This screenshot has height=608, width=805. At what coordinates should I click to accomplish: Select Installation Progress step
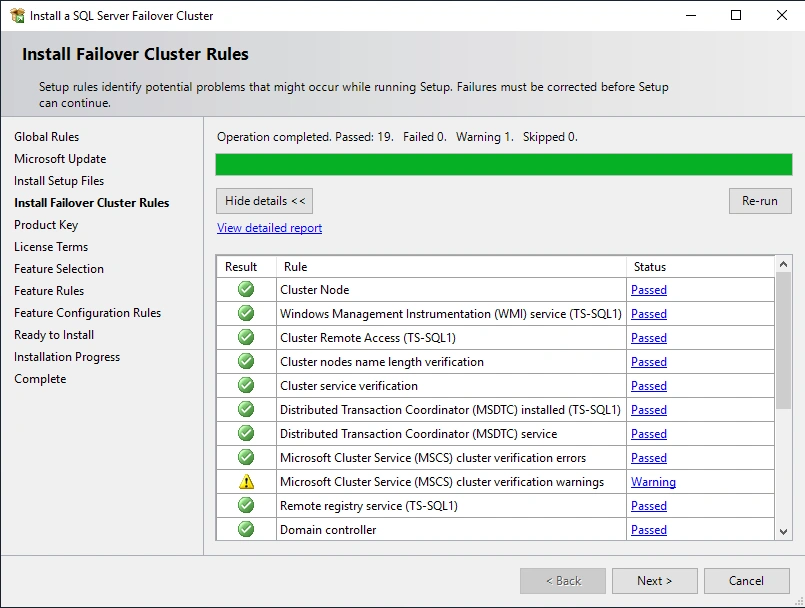pyautogui.click(x=67, y=357)
